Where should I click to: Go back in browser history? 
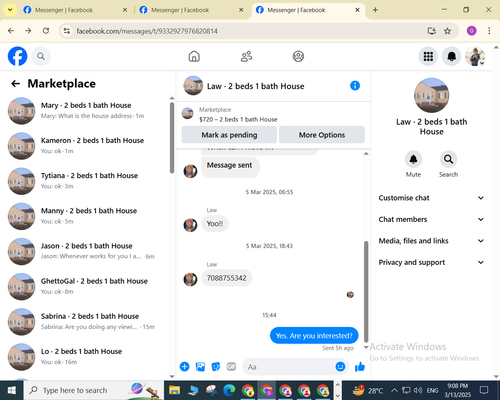11,31
